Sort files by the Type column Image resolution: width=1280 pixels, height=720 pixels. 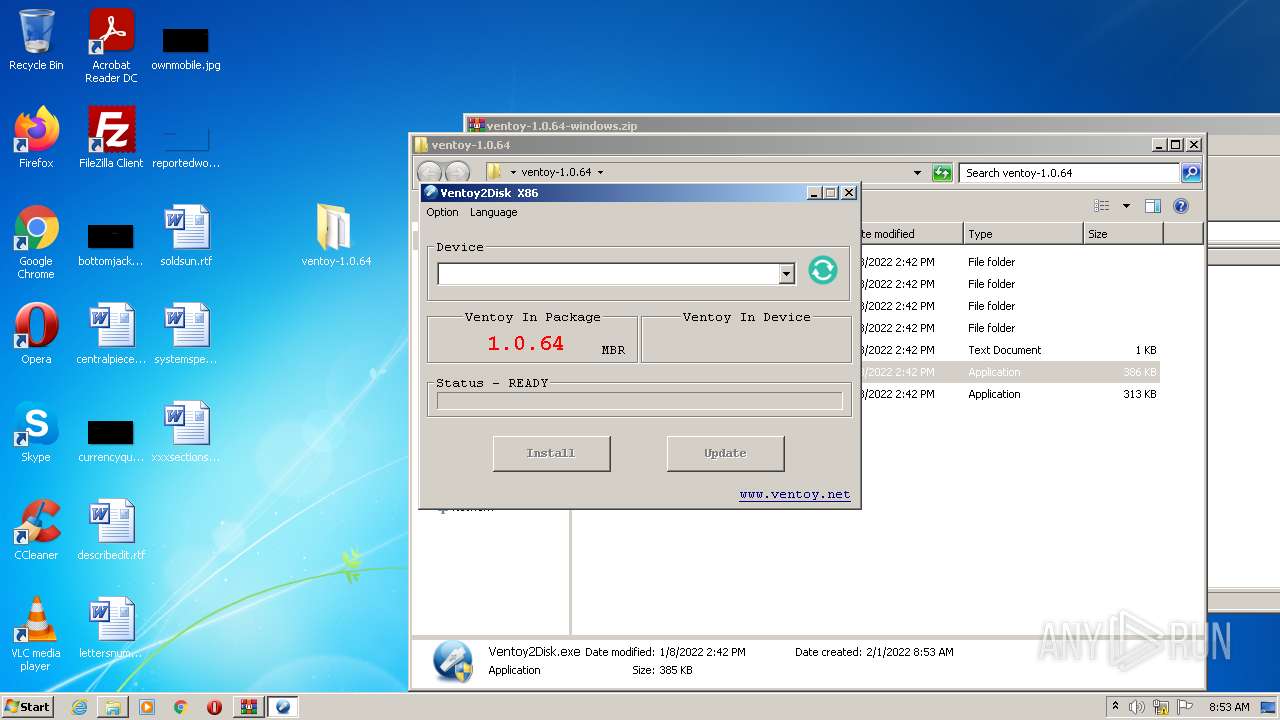(1023, 234)
